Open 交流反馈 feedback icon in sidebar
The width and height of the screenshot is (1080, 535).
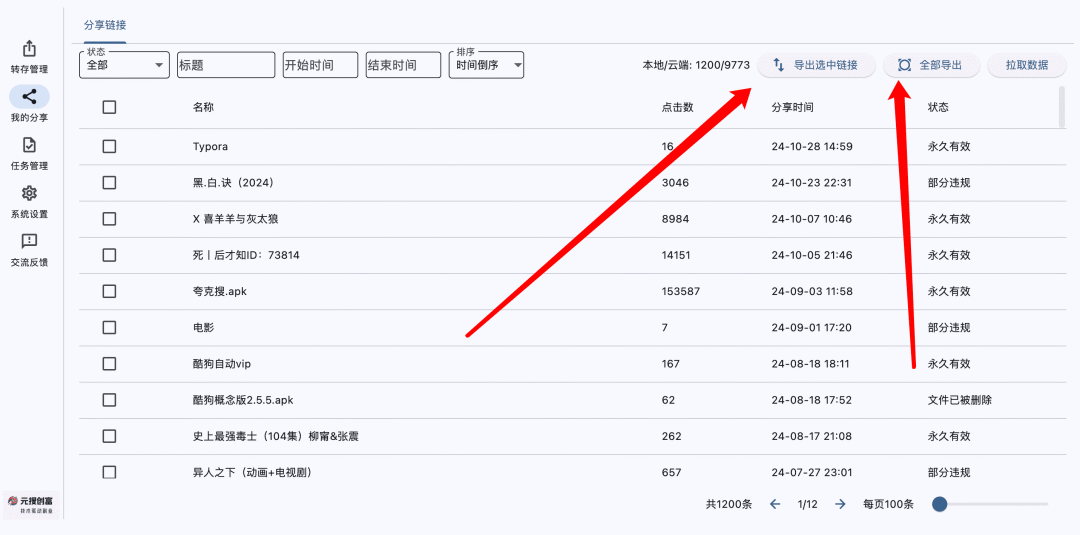[x=29, y=241]
